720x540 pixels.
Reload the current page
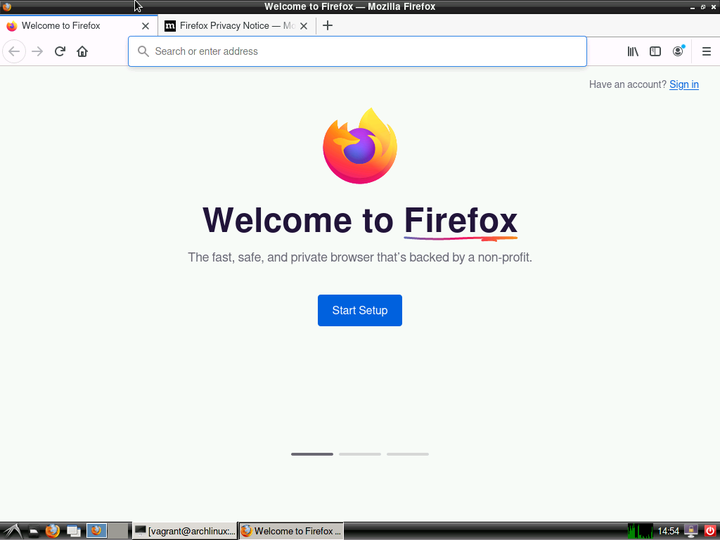[60, 51]
